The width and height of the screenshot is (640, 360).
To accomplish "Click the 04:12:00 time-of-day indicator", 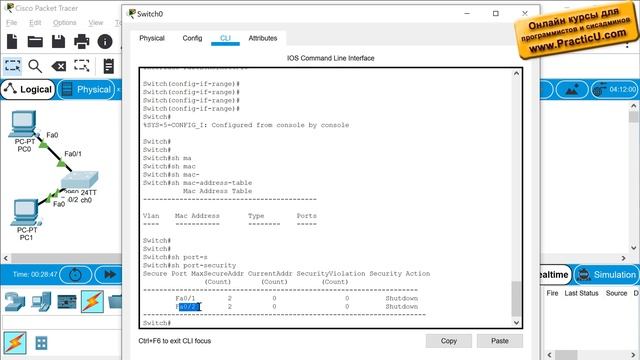I will pos(614,89).
